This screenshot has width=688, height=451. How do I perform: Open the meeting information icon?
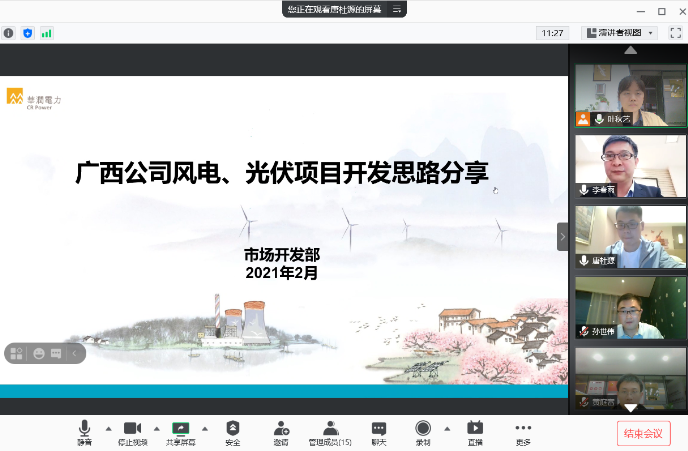(8, 33)
